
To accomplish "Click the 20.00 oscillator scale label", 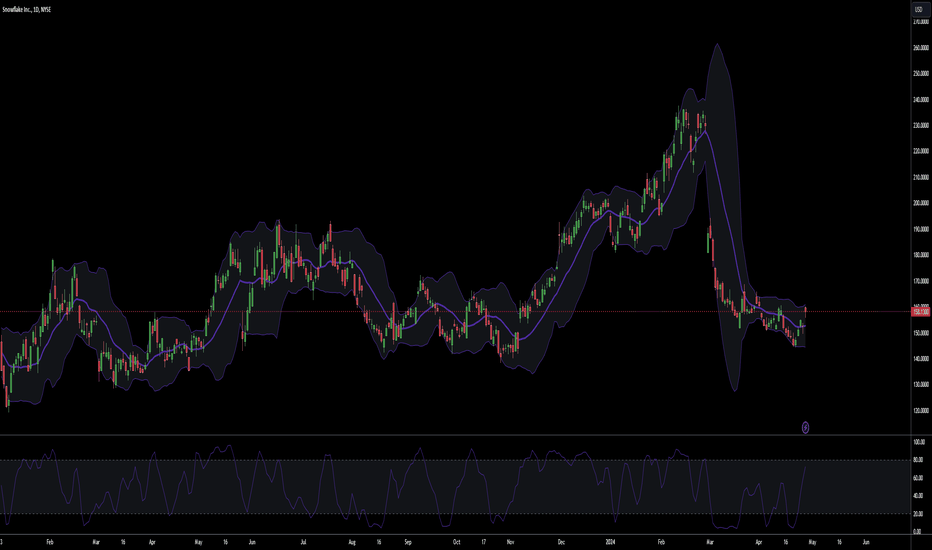I will (x=918, y=514).
